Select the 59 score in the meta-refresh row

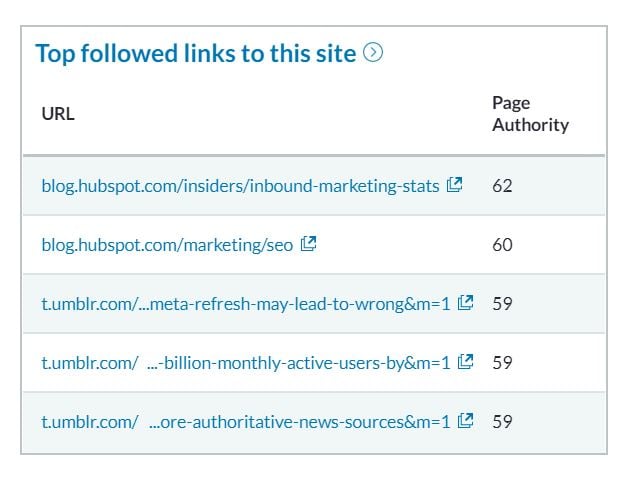pyautogui.click(x=502, y=303)
